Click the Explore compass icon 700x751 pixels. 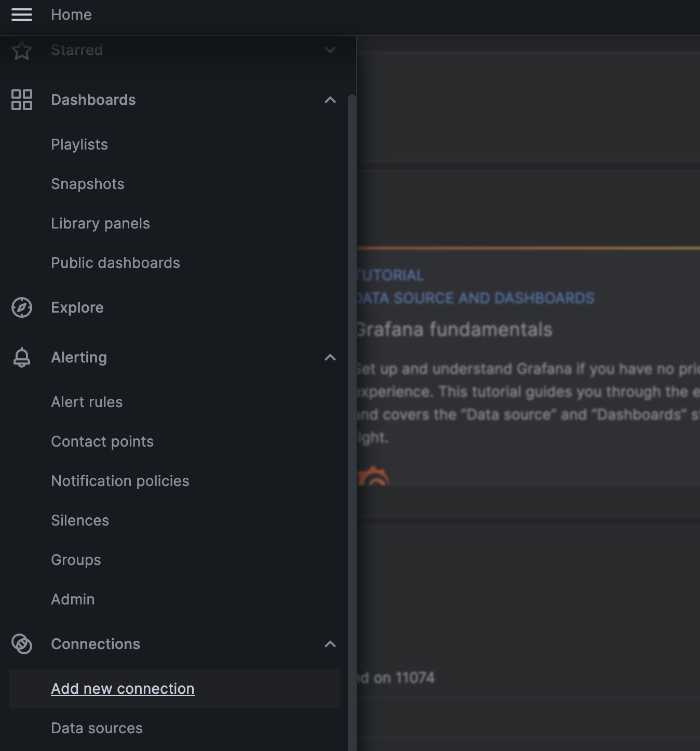click(22, 307)
